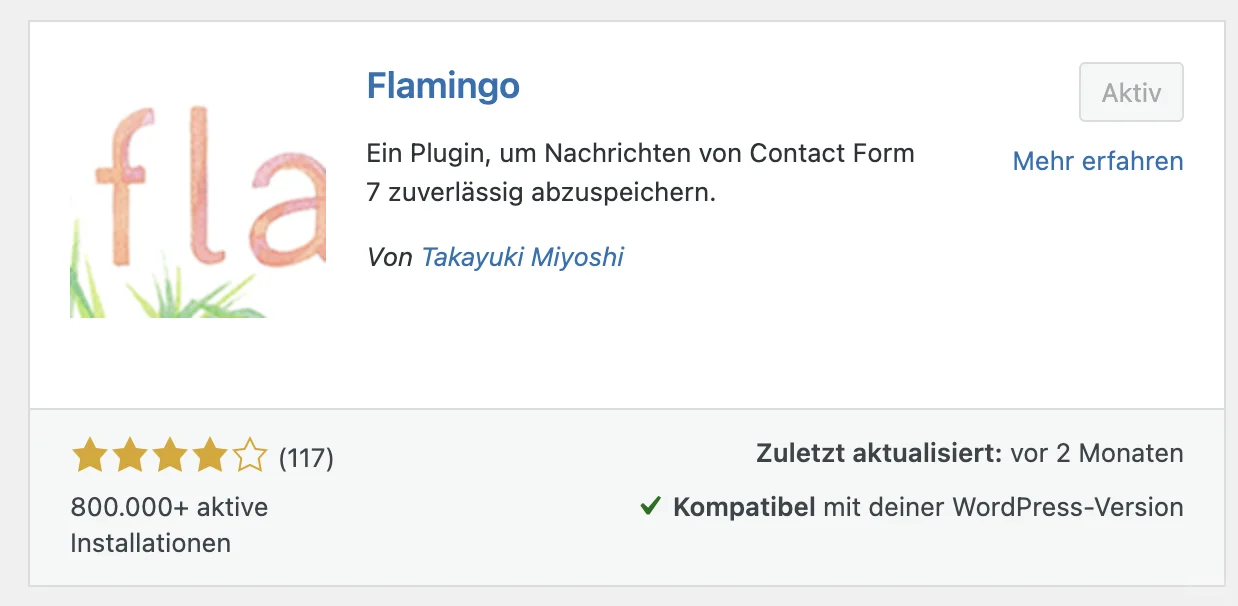Click the vor 2 Monaten update time
This screenshot has width=1238, height=606.
[1096, 453]
